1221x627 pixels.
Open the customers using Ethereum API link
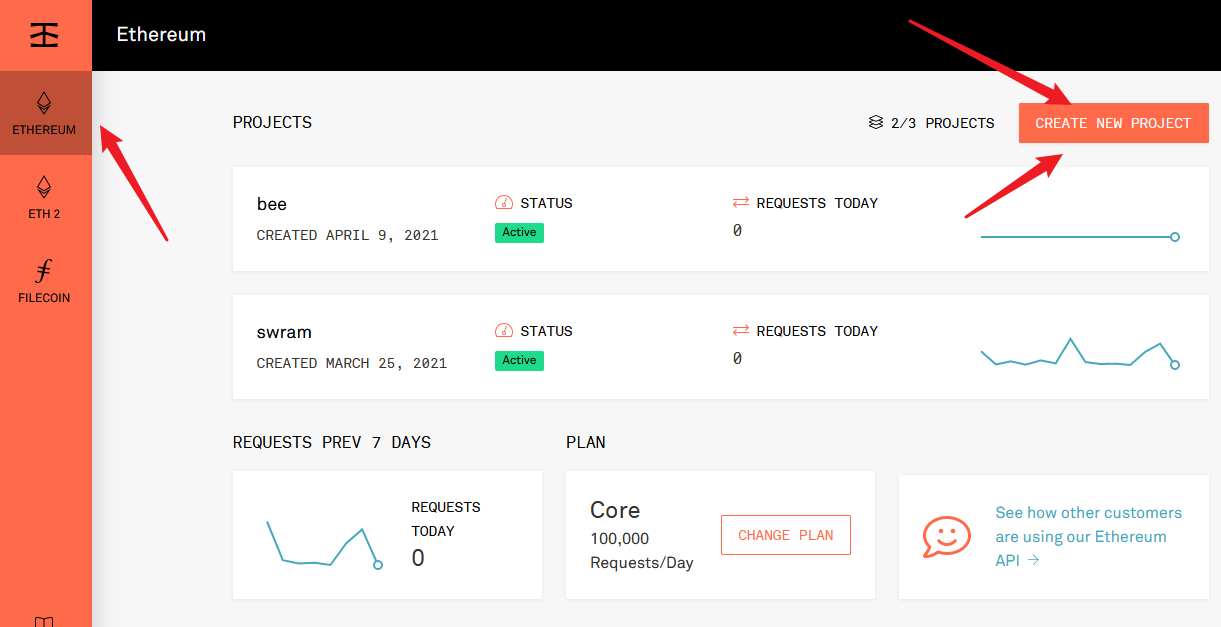[1088, 536]
